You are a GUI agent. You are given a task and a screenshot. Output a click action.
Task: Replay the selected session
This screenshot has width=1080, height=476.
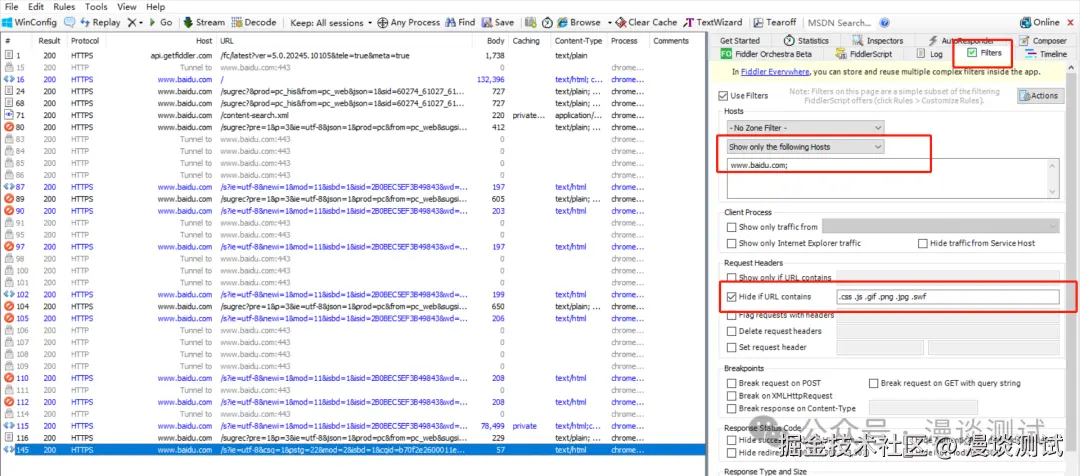pyautogui.click(x=101, y=22)
